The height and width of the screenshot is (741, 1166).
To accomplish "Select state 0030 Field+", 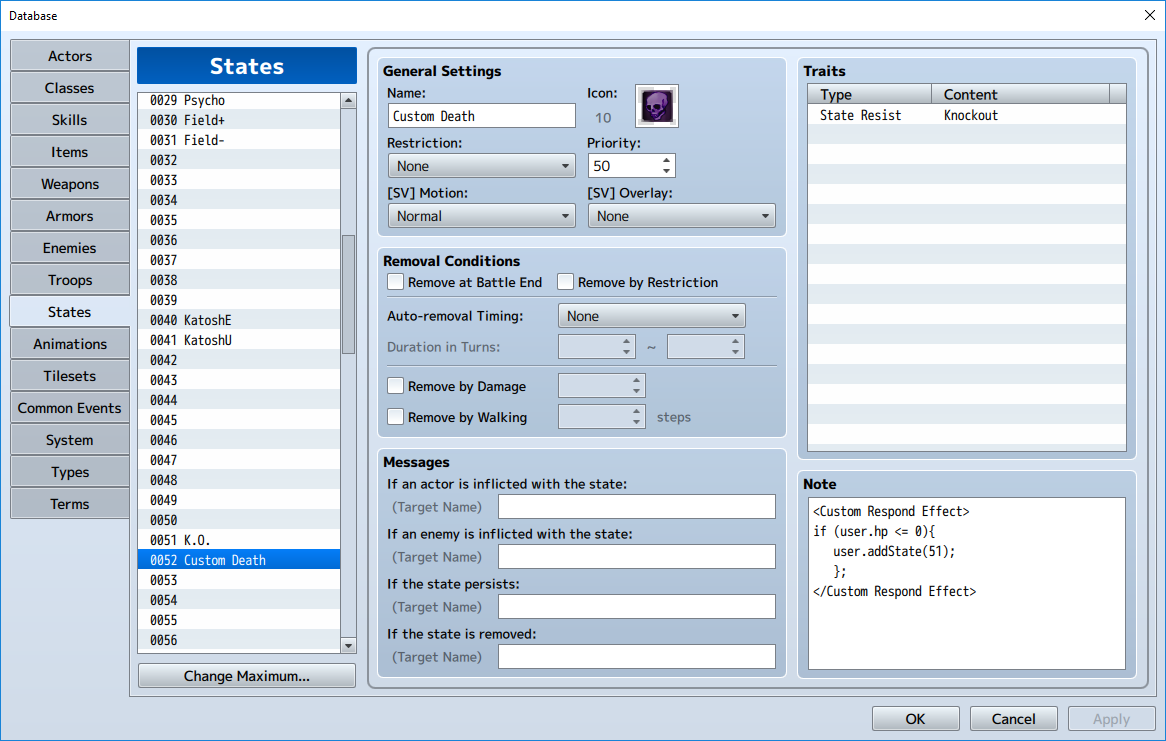I will pos(239,120).
